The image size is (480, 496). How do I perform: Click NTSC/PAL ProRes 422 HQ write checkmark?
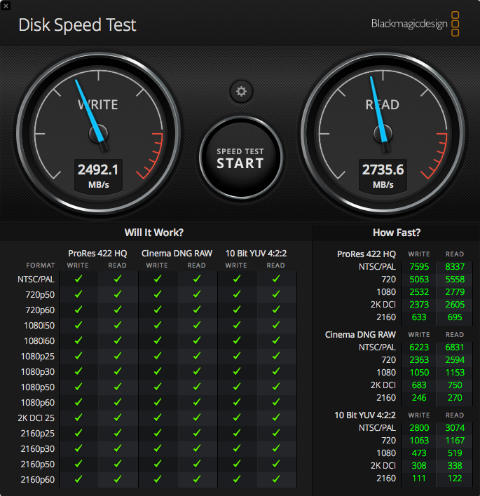point(78,279)
